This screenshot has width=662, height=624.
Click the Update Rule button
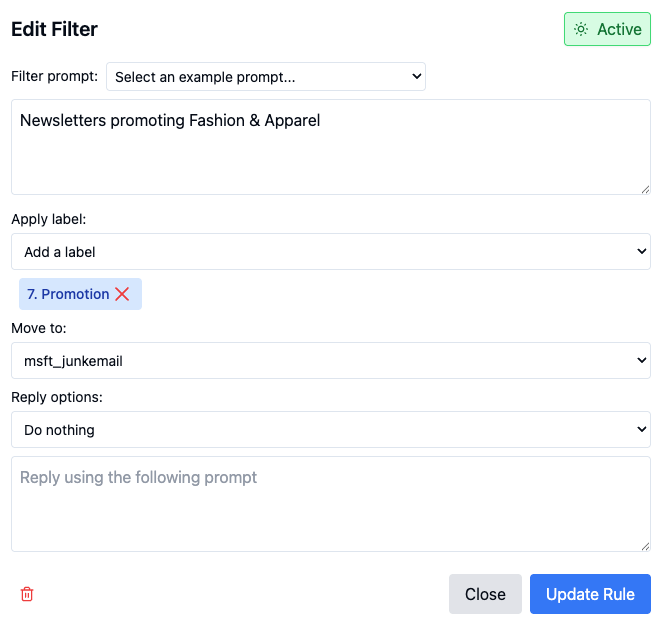pos(590,594)
